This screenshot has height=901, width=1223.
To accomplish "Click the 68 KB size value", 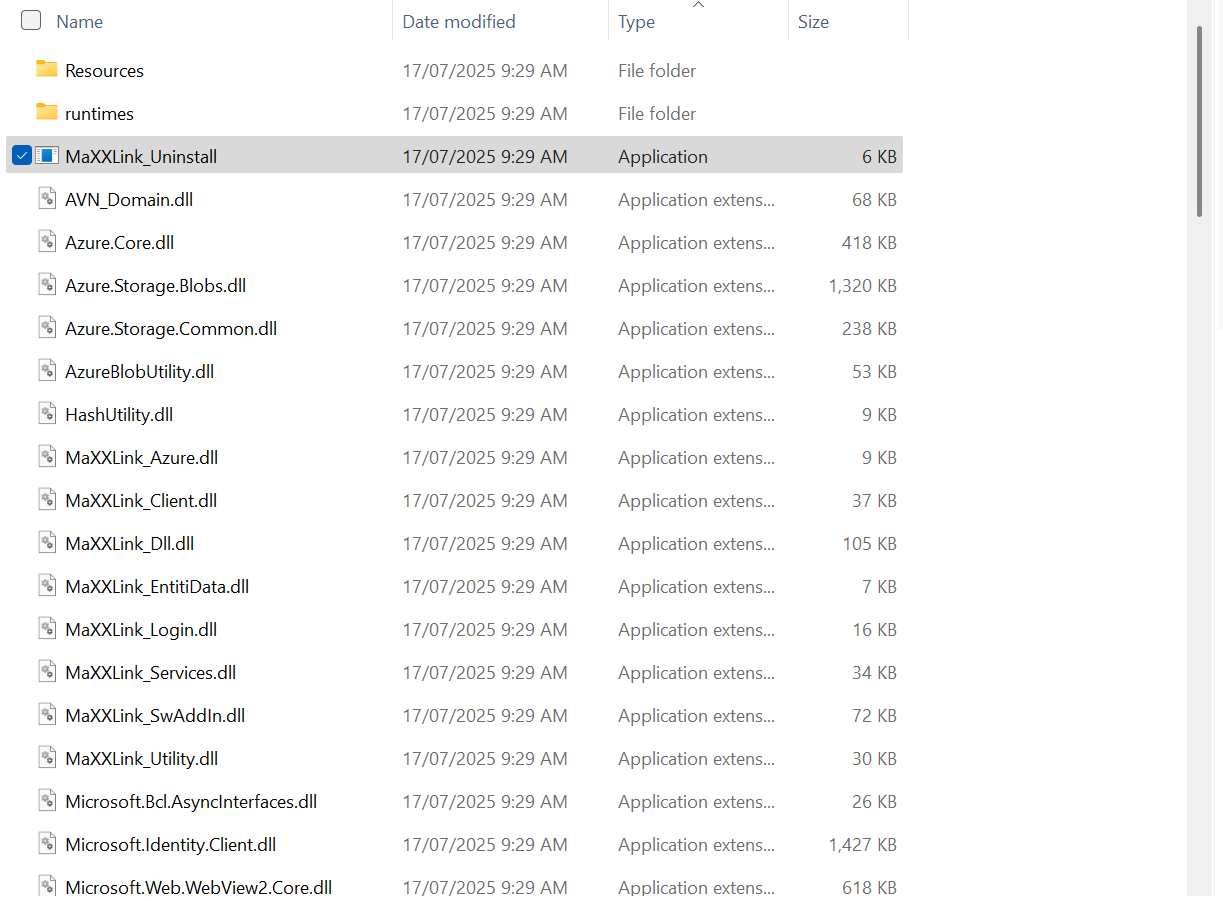I will pos(874,200).
